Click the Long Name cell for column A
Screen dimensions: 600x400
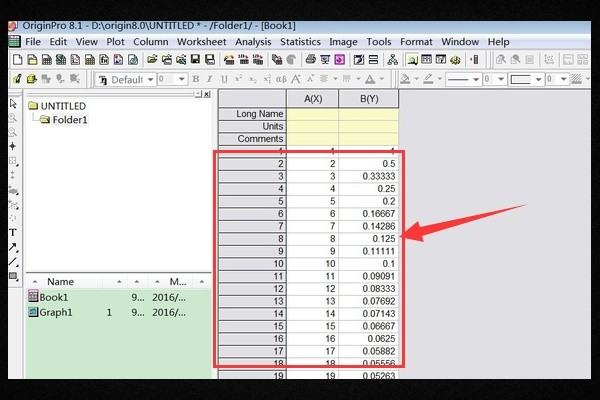313,114
